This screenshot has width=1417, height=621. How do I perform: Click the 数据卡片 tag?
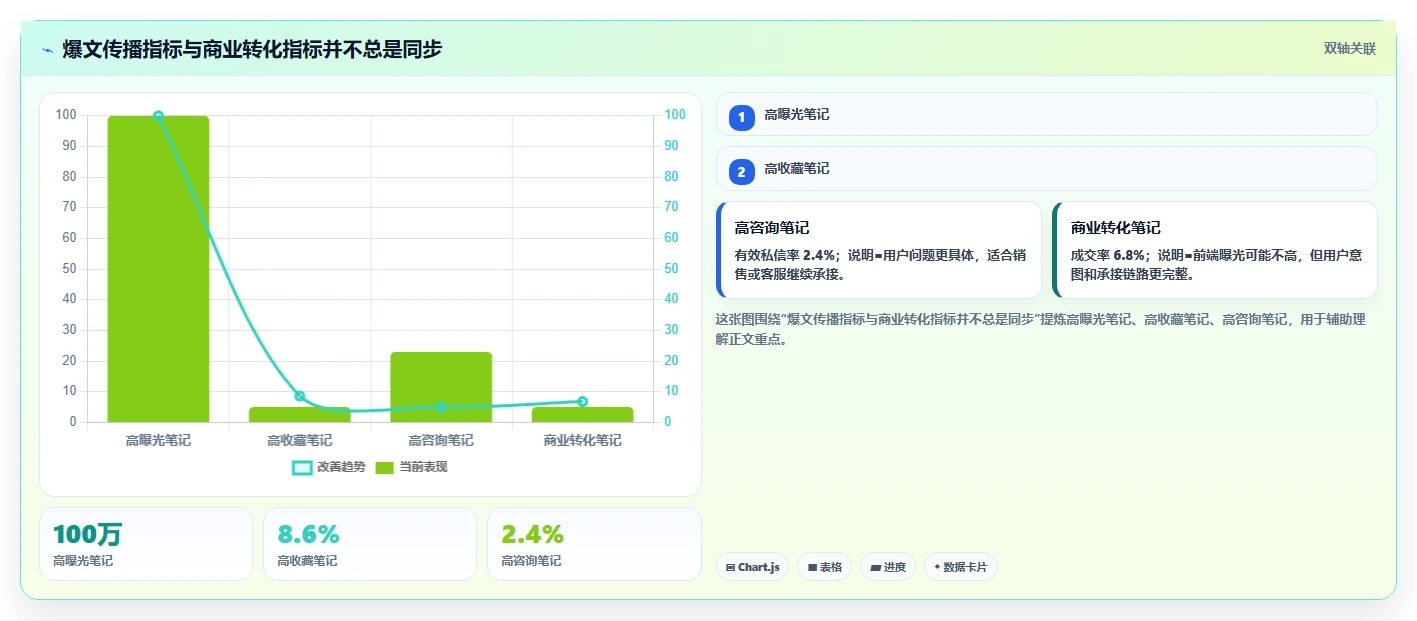click(x=960, y=567)
